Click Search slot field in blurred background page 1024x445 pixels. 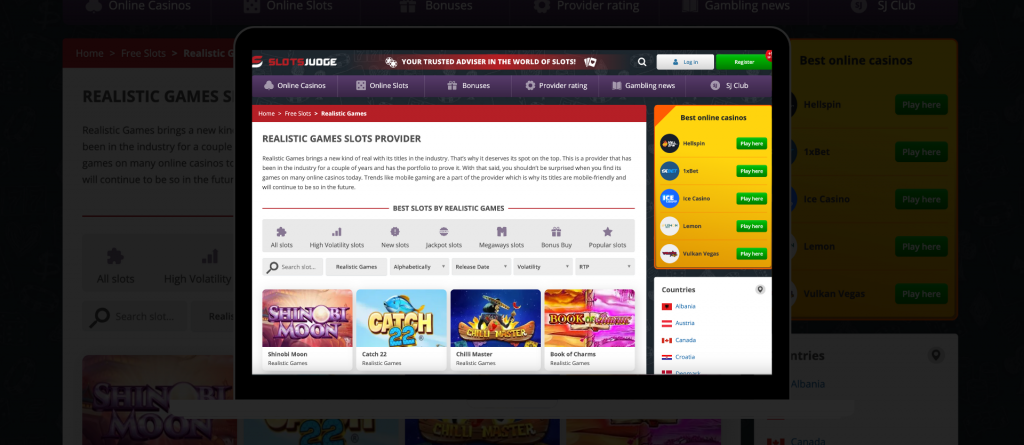point(135,316)
